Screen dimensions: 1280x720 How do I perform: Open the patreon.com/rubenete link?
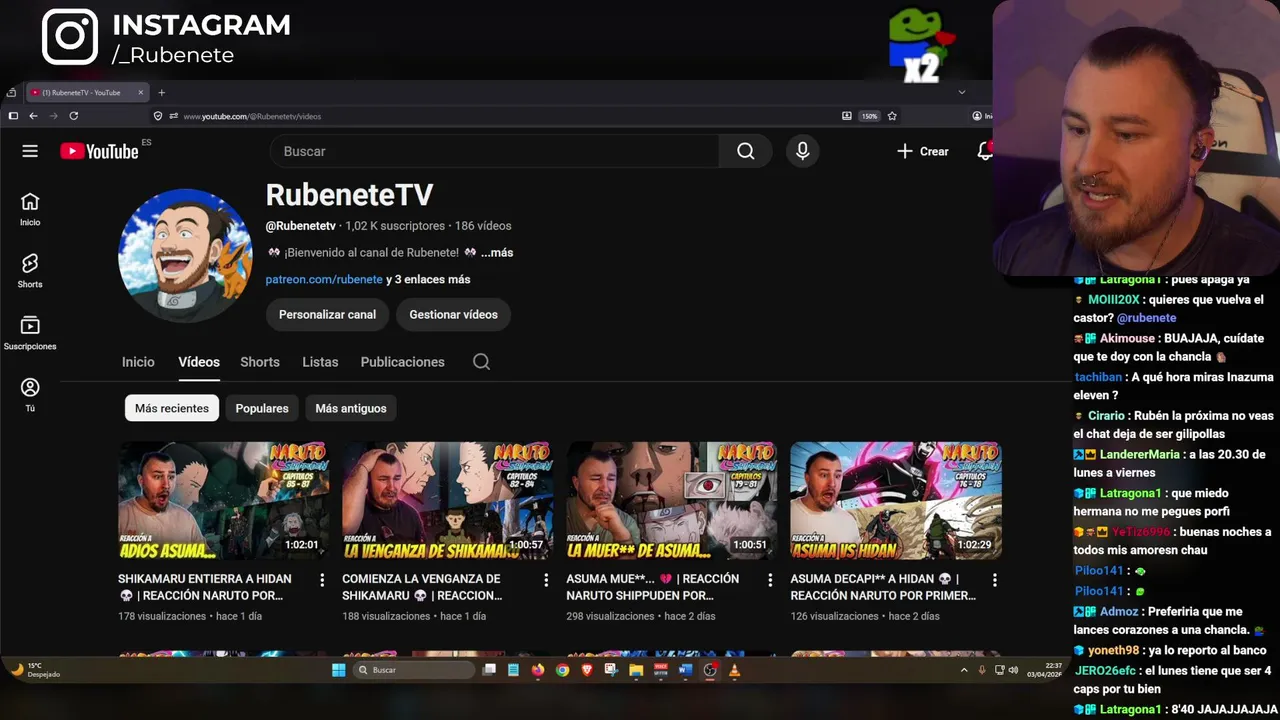coord(324,280)
